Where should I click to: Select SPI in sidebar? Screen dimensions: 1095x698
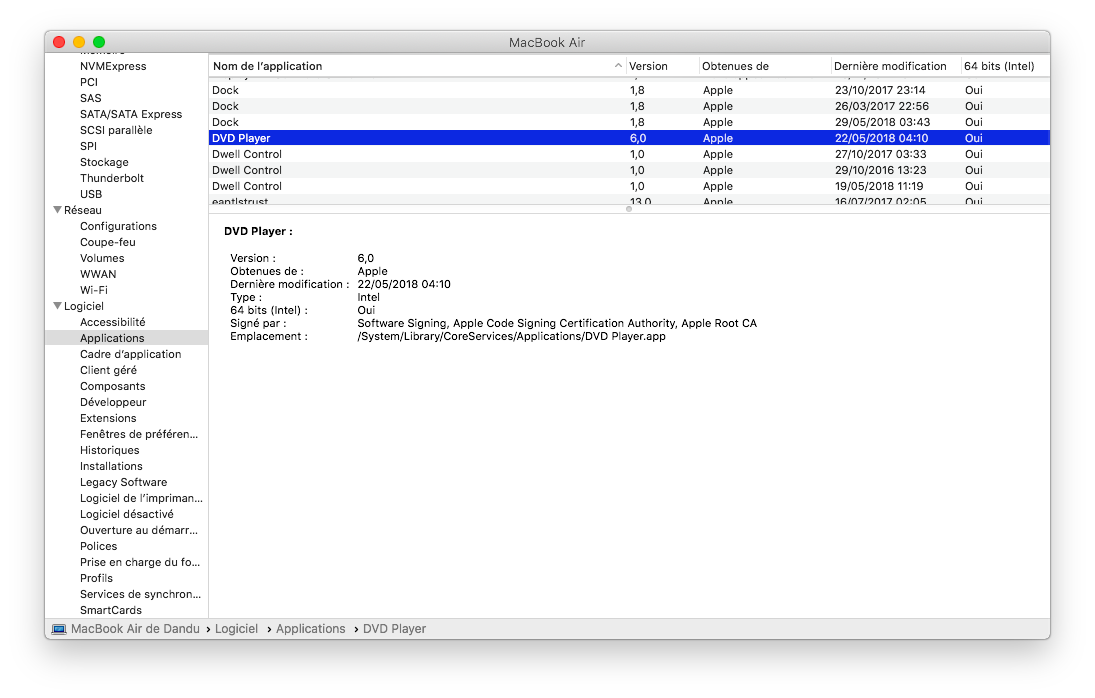88,147
